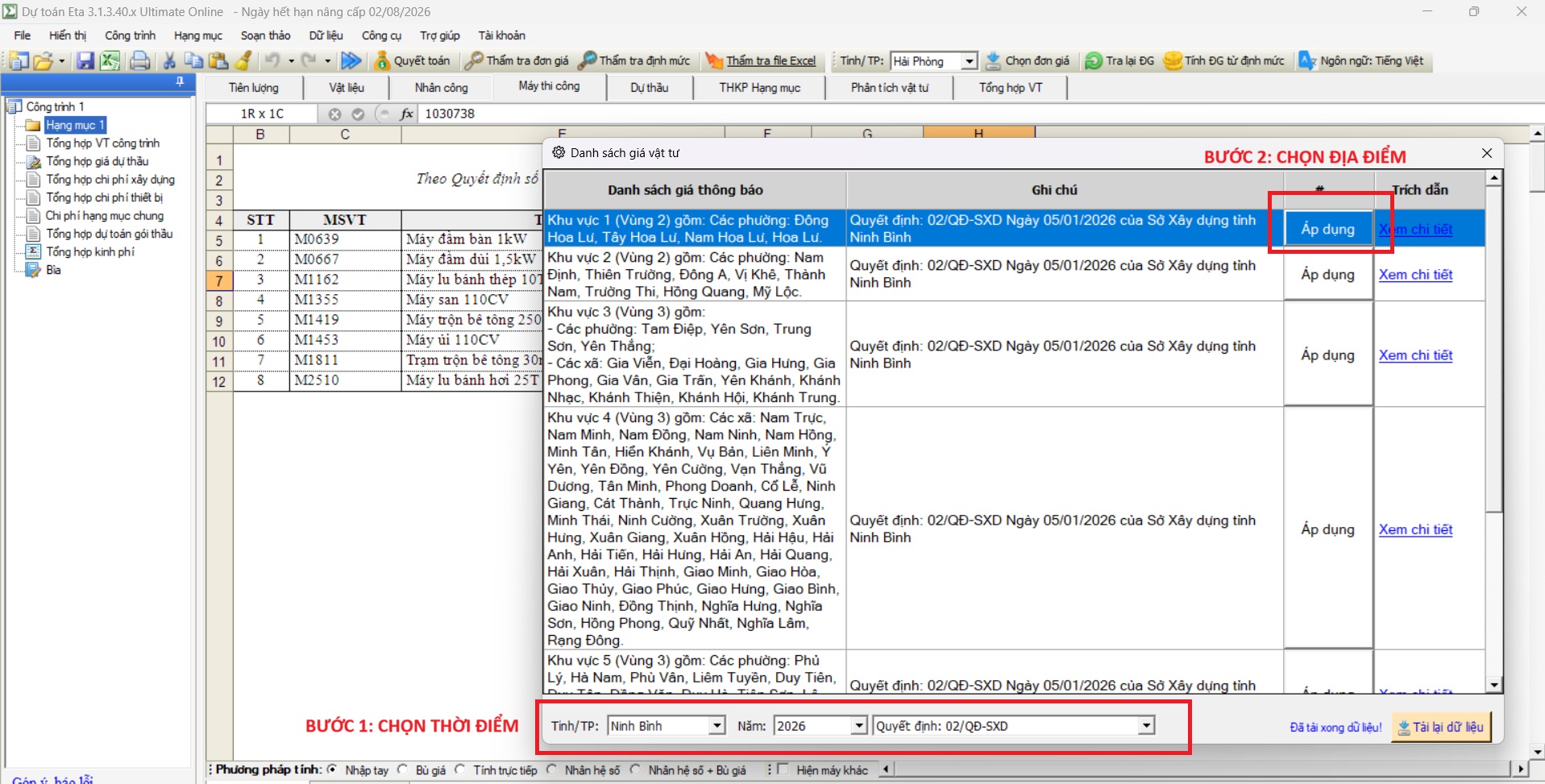Select the Tính trực tiếp radio option

point(460,770)
